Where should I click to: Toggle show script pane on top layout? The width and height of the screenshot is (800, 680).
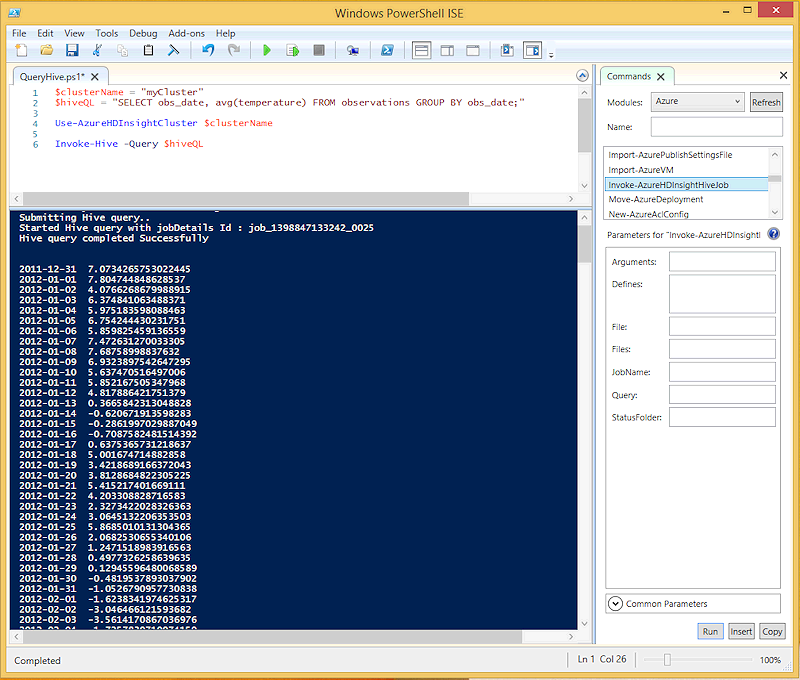421,50
